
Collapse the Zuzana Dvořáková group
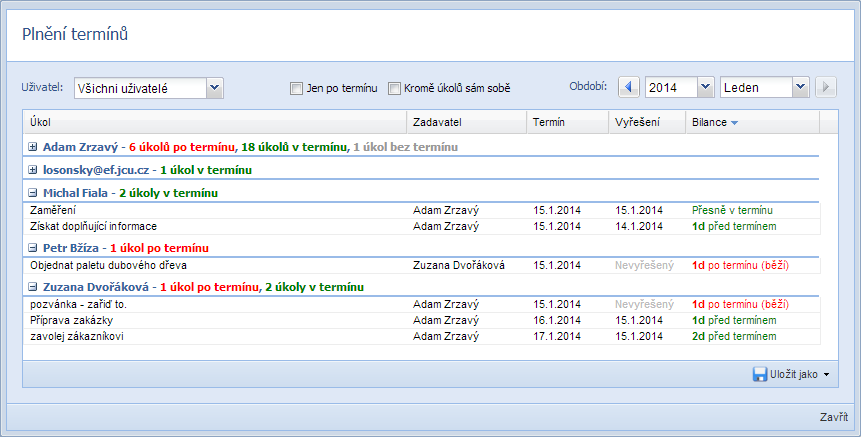pos(33,287)
